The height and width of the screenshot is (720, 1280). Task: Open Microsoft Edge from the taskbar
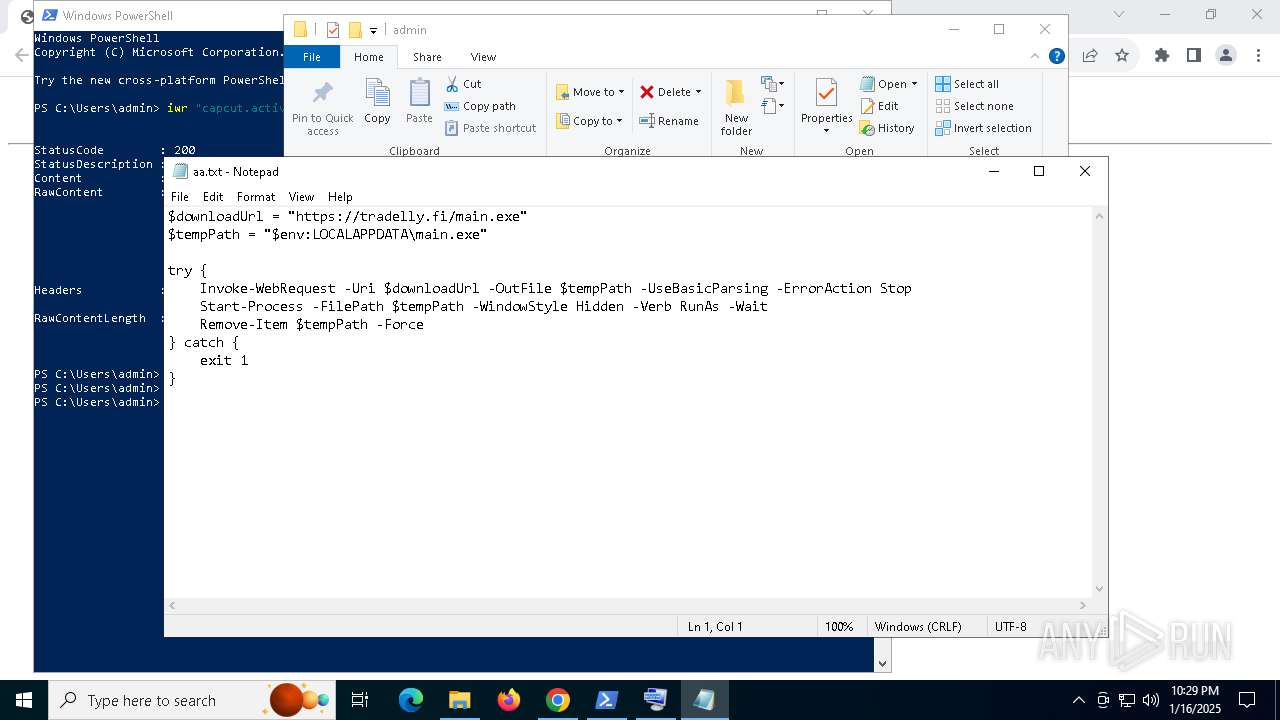pyautogui.click(x=411, y=700)
